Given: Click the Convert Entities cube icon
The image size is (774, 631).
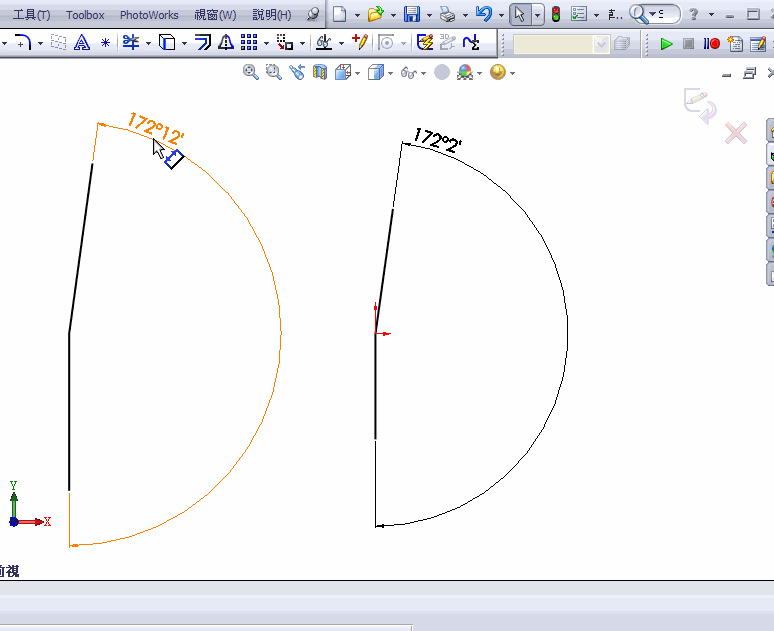Looking at the screenshot, I should click(167, 43).
